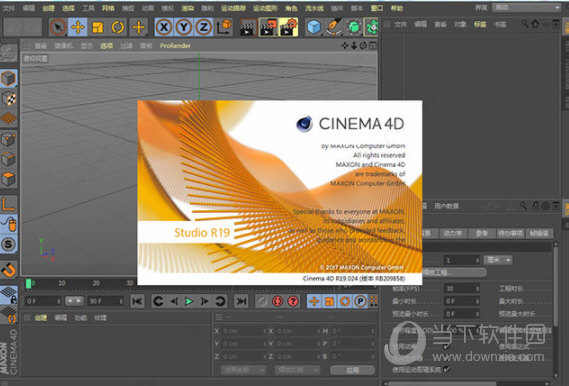Open the 厘米 units dropdown
The width and height of the screenshot is (569, 386).
(x=498, y=260)
